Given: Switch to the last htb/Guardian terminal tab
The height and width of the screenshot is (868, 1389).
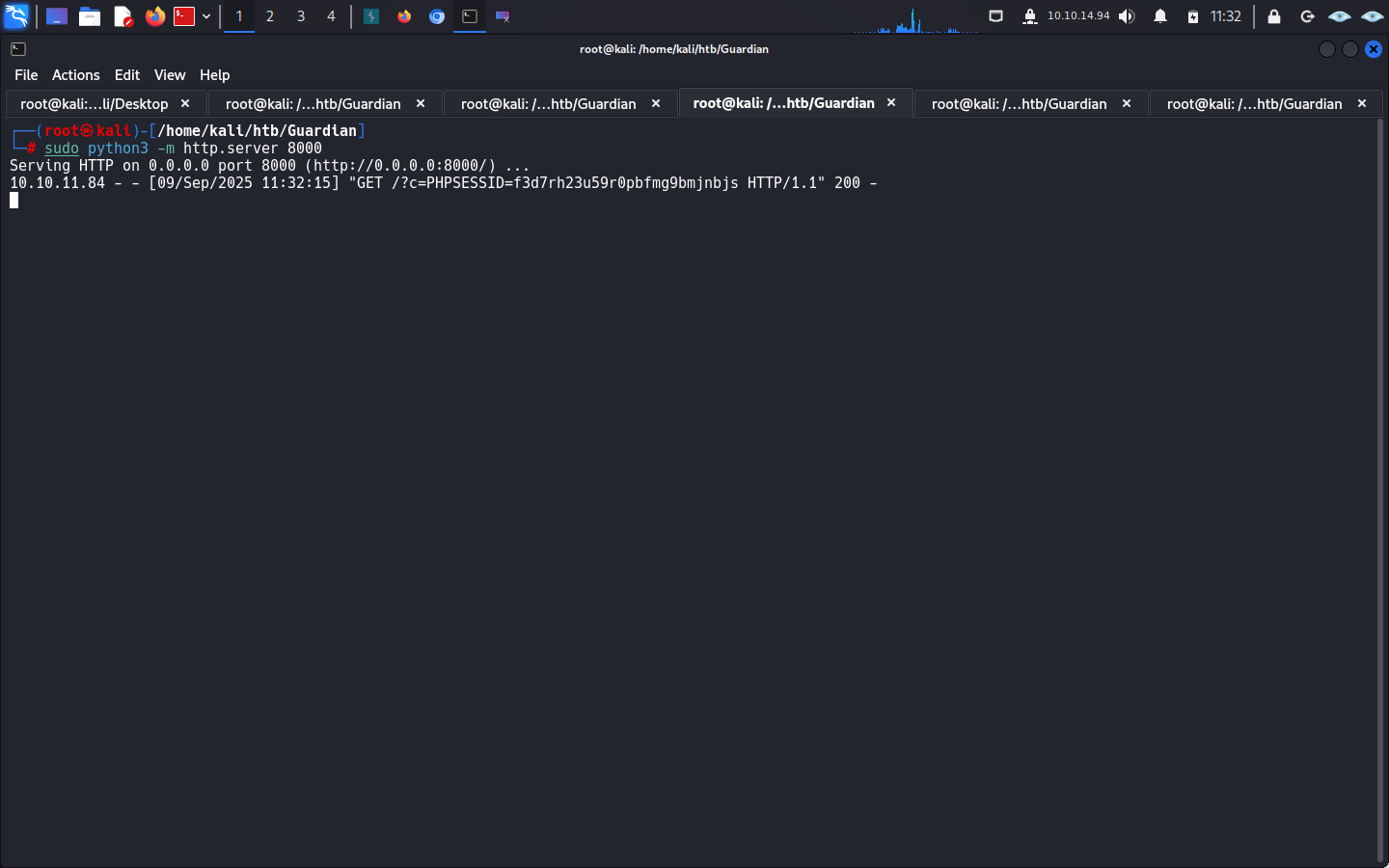Looking at the screenshot, I should 1254,104.
